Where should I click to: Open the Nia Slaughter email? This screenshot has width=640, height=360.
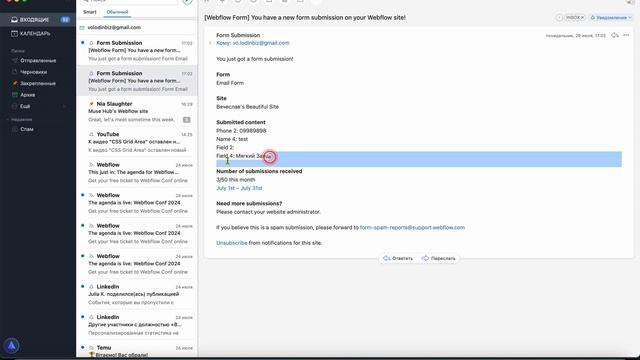[137, 111]
